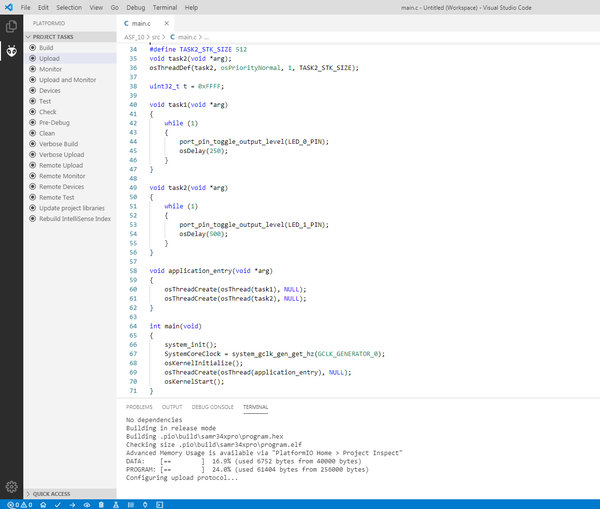
Task: Run the Check project task
Action: click(70, 112)
